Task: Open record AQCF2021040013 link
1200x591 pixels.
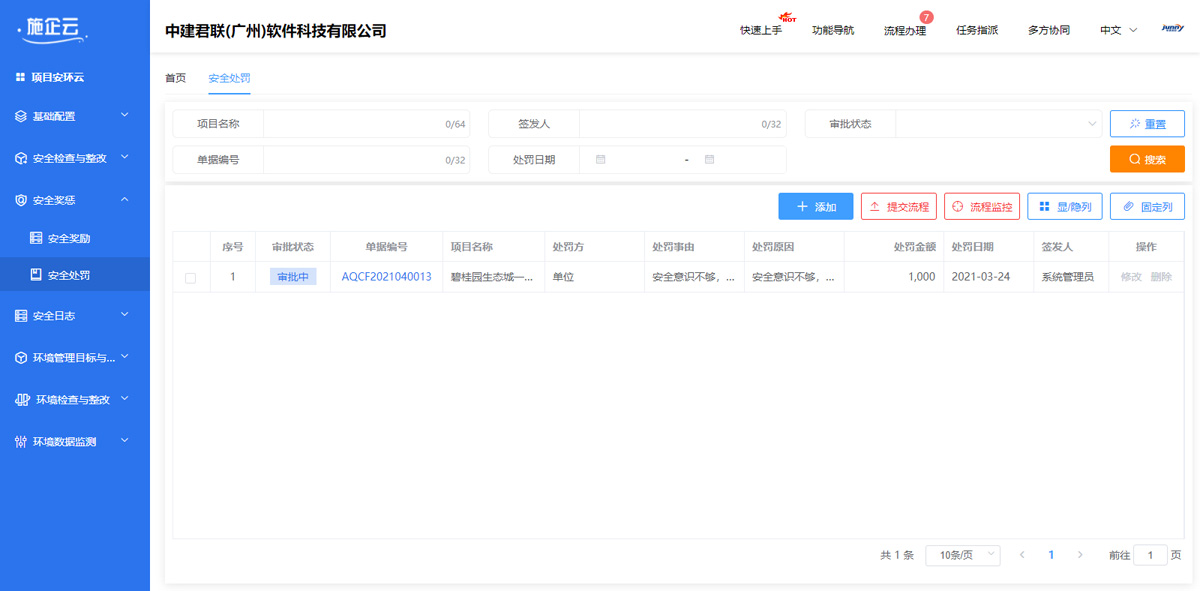Action: pyautogui.click(x=386, y=277)
